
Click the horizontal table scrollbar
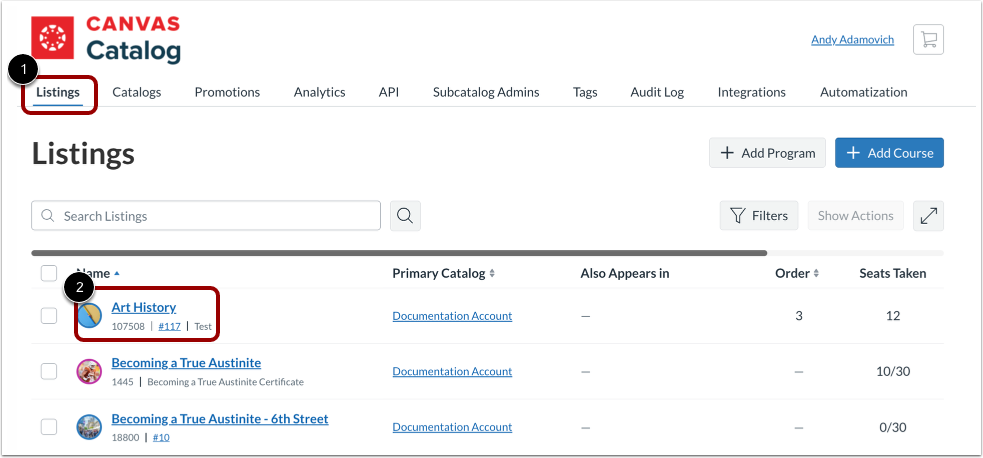point(399,253)
